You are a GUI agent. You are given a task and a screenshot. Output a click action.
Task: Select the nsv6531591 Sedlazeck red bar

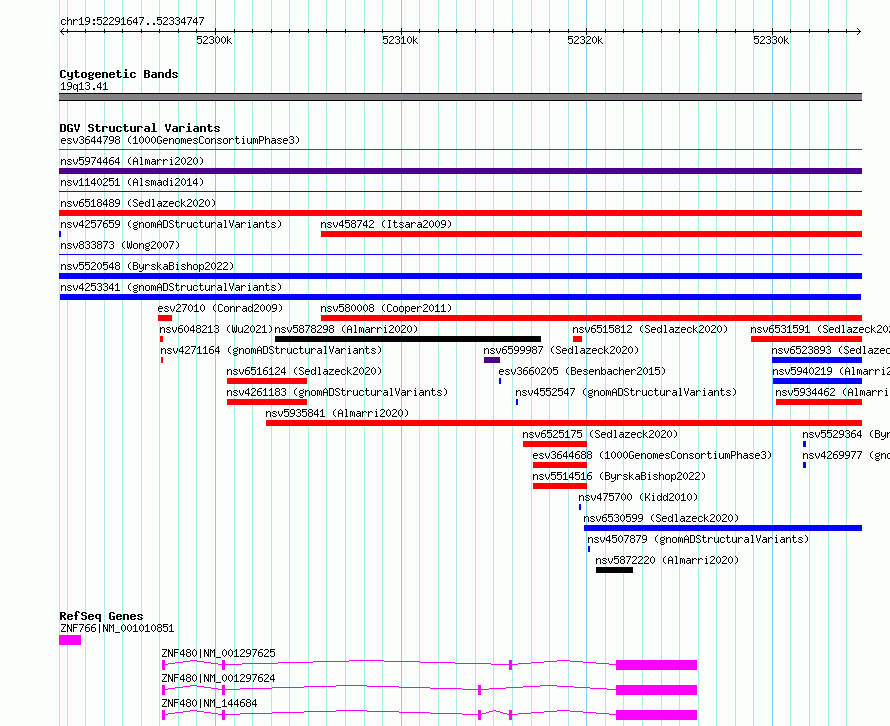(806, 339)
